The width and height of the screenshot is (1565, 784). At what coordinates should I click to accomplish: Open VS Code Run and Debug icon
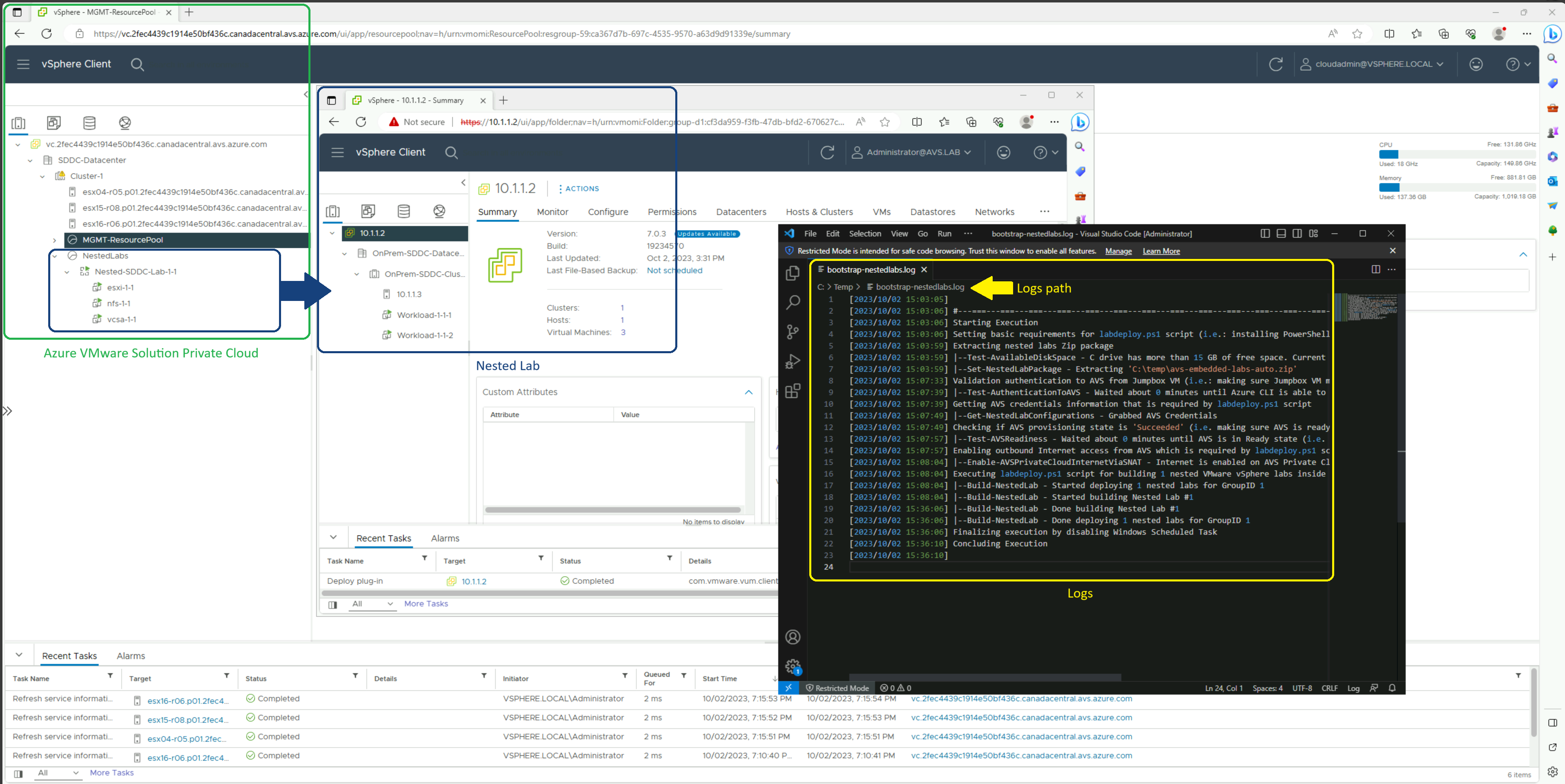pos(792,361)
